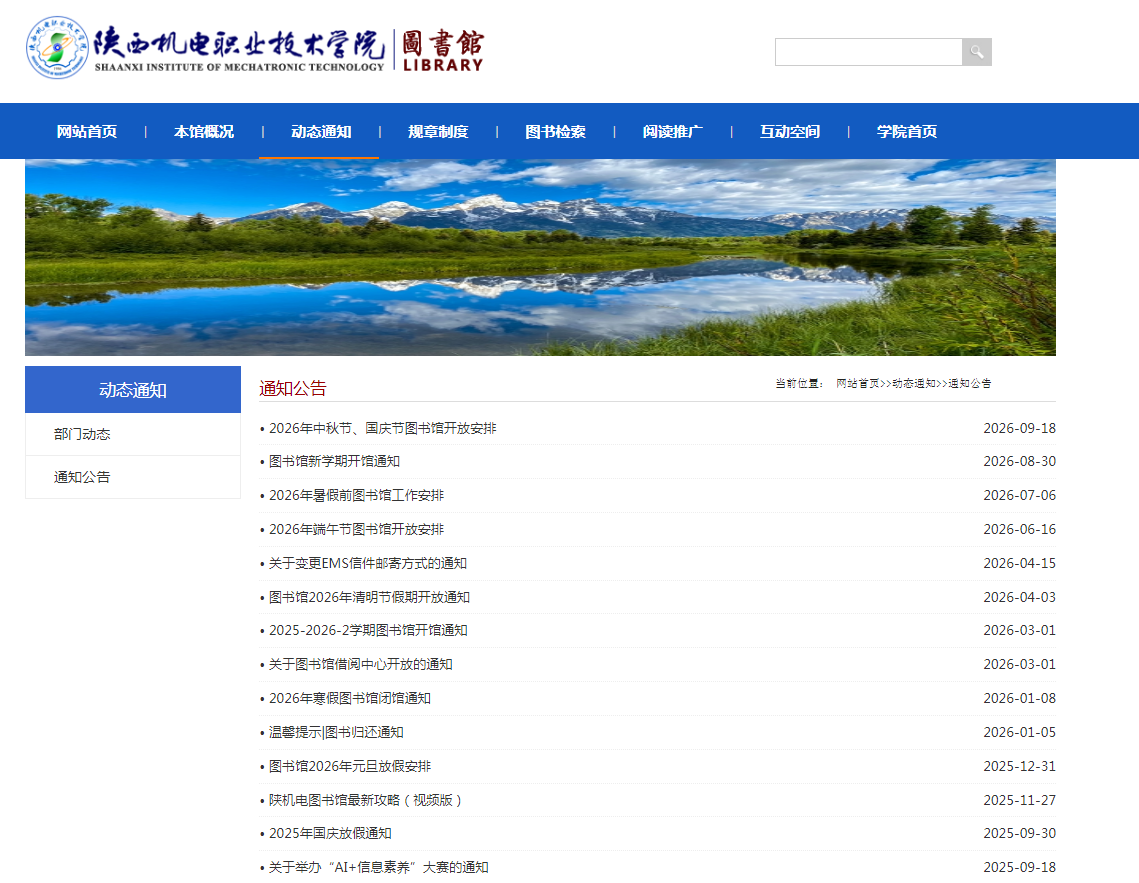Click the magnifier search icon button

pos(976,52)
